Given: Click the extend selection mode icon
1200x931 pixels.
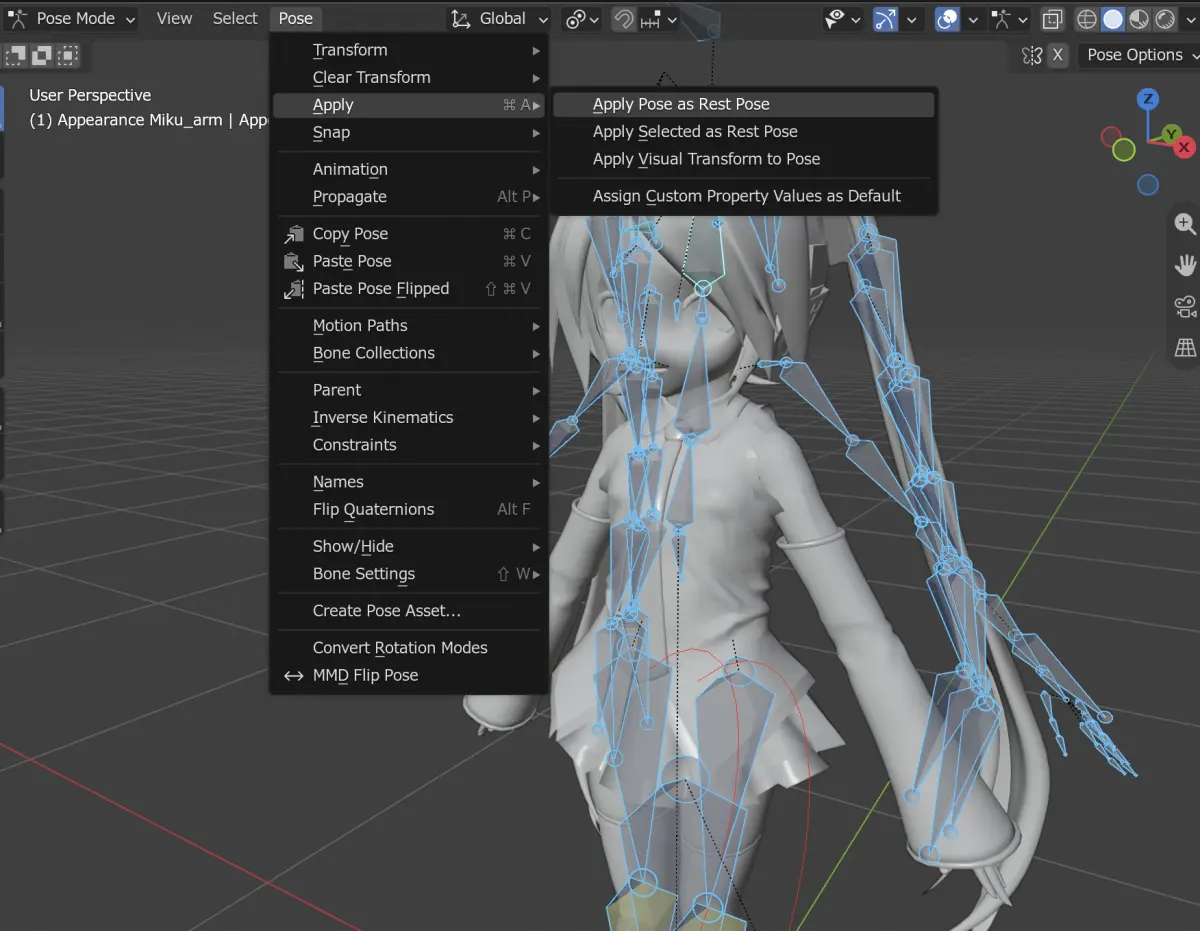Looking at the screenshot, I should pos(43,55).
